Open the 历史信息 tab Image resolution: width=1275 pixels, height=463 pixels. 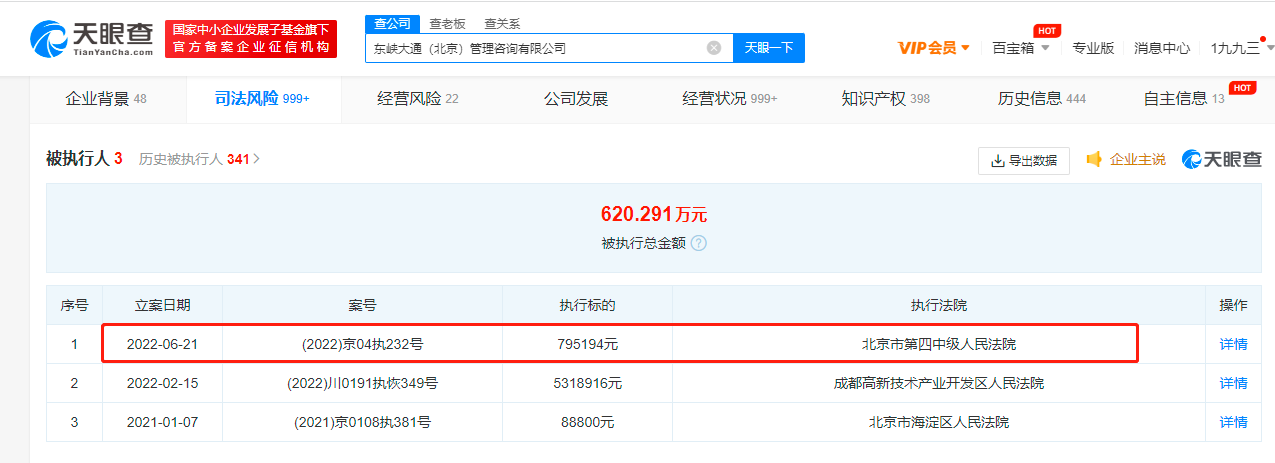[1042, 99]
